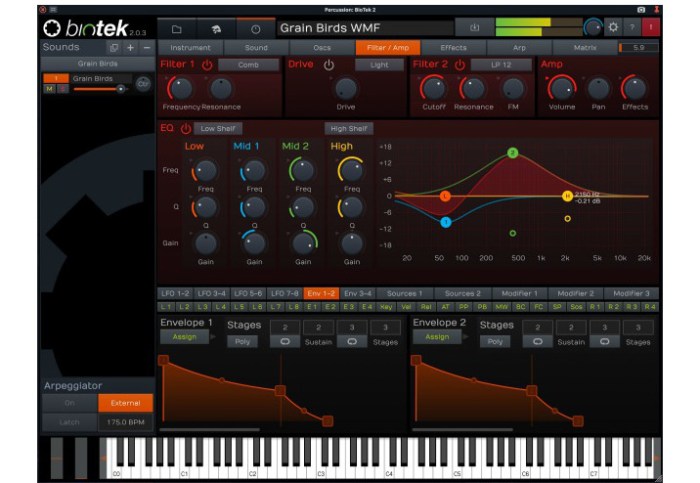
Task: Click Envelope 1 Assign button
Action: (x=184, y=337)
